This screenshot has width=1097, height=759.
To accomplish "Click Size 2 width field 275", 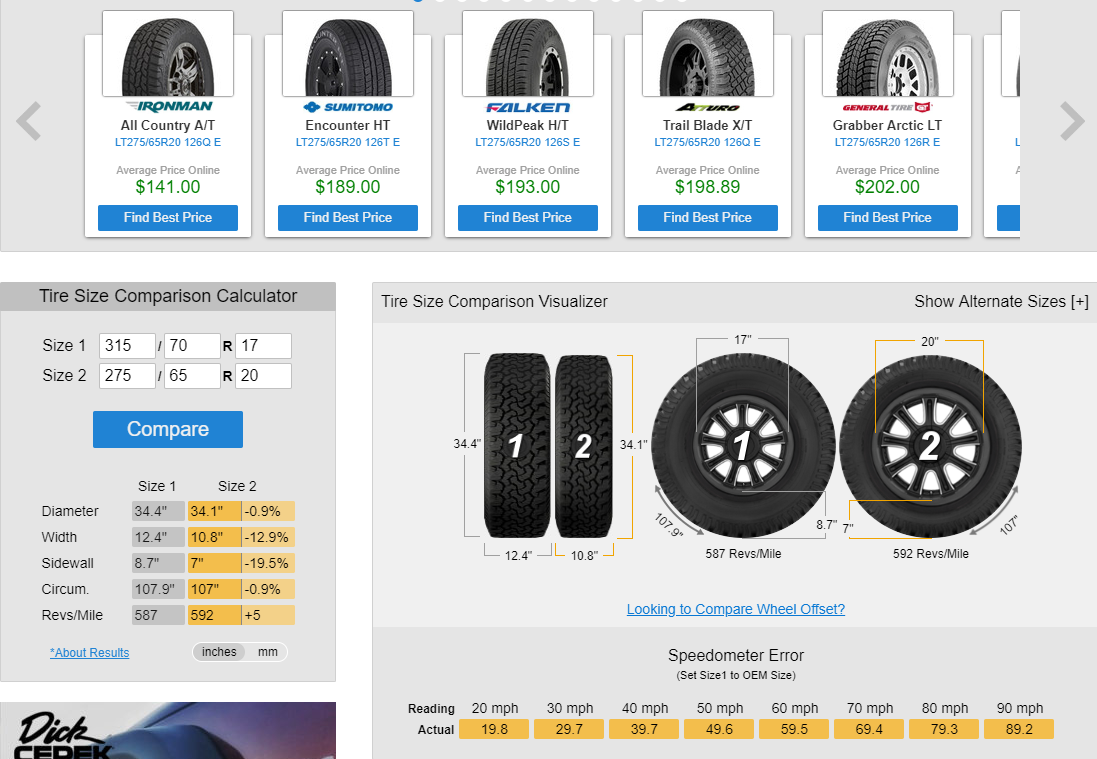I will click(127, 376).
